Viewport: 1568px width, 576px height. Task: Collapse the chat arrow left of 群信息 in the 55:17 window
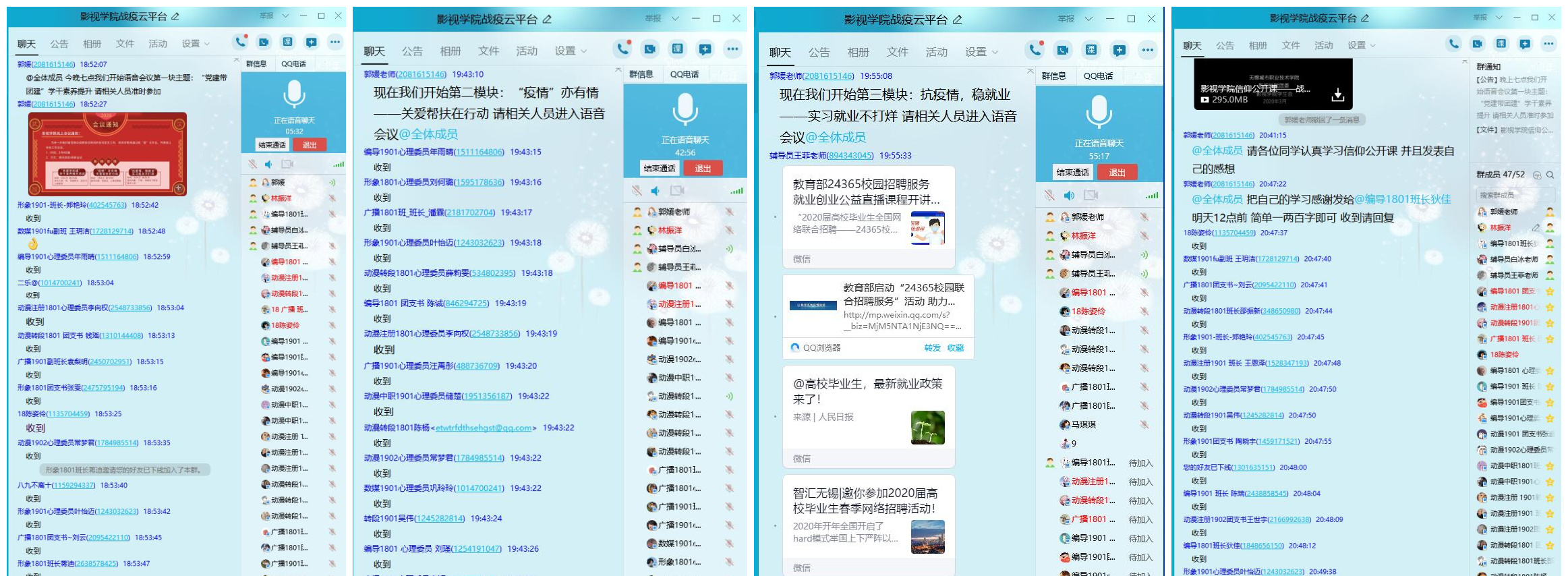pos(1029,71)
